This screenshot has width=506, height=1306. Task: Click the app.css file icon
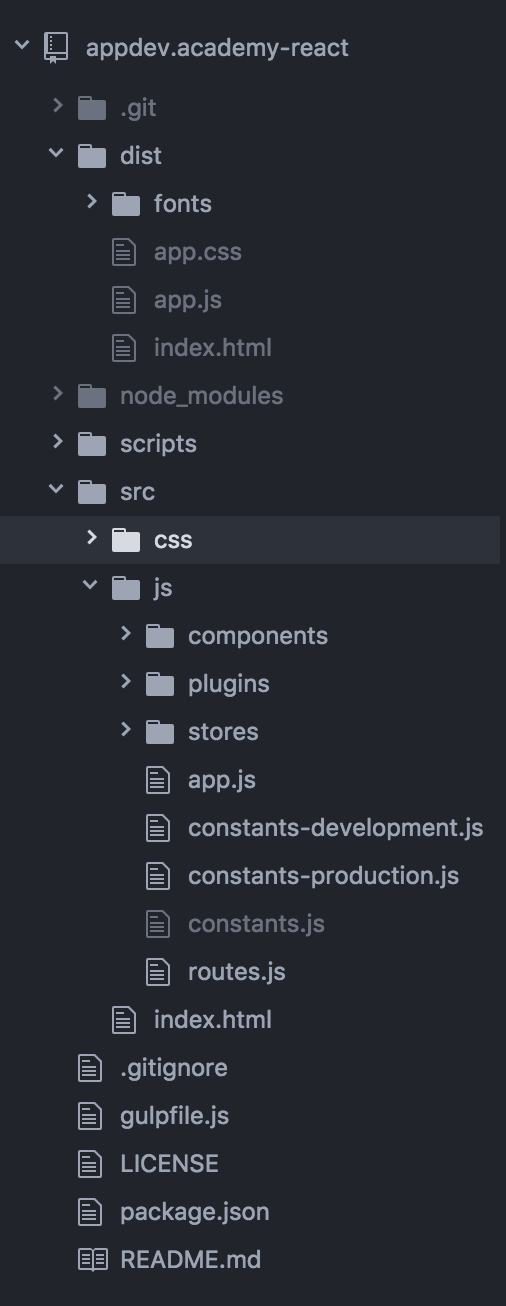coord(124,251)
